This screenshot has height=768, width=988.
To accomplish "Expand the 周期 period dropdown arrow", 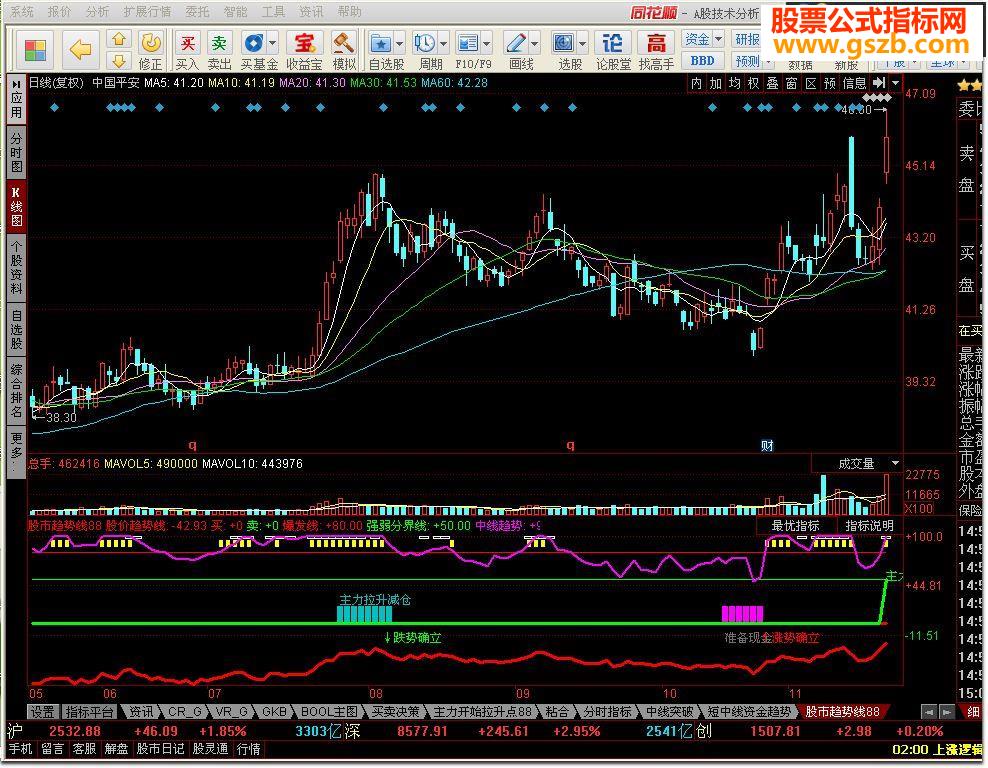I will click(443, 43).
